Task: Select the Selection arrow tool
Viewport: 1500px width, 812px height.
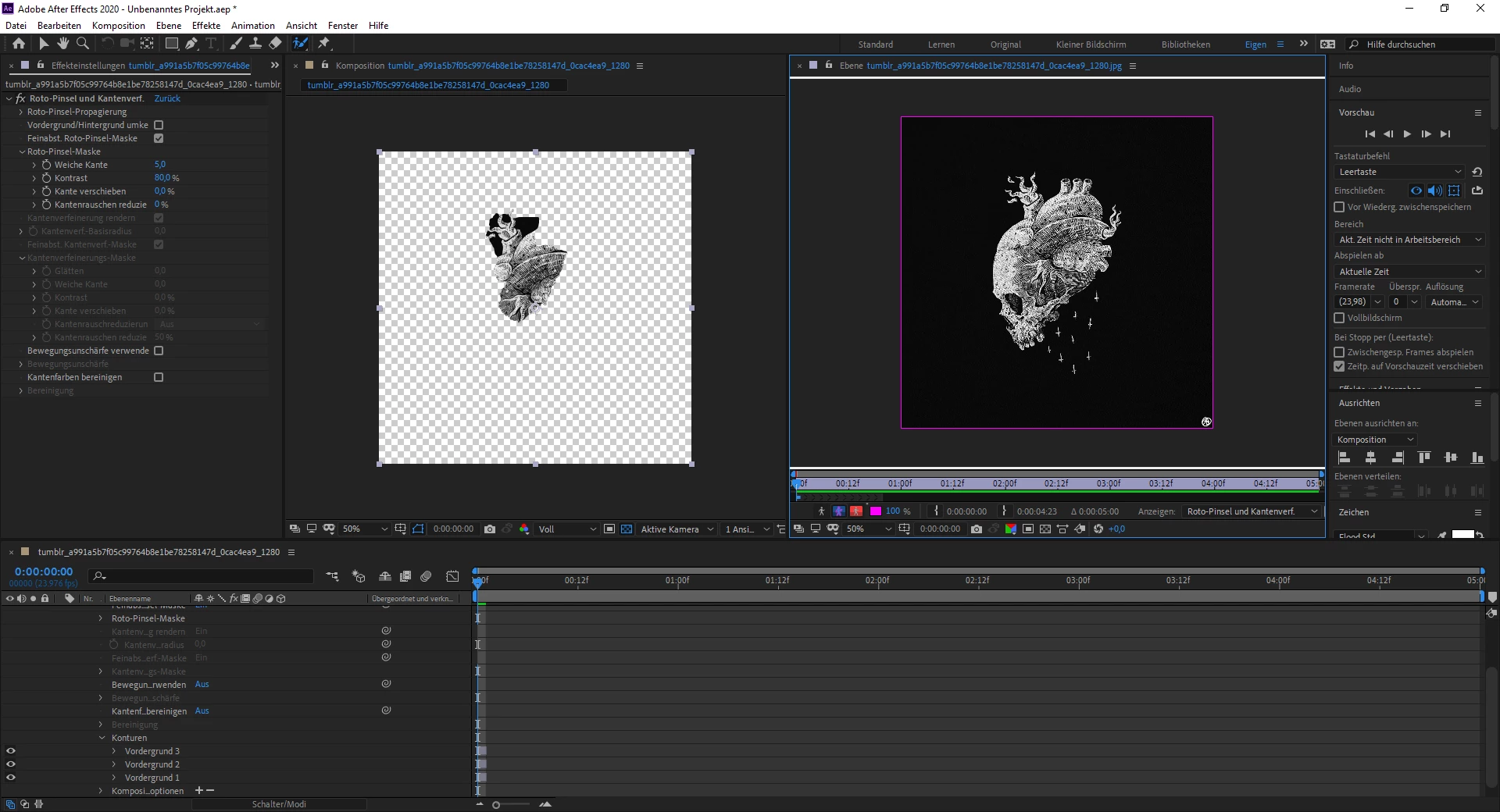Action: click(44, 44)
